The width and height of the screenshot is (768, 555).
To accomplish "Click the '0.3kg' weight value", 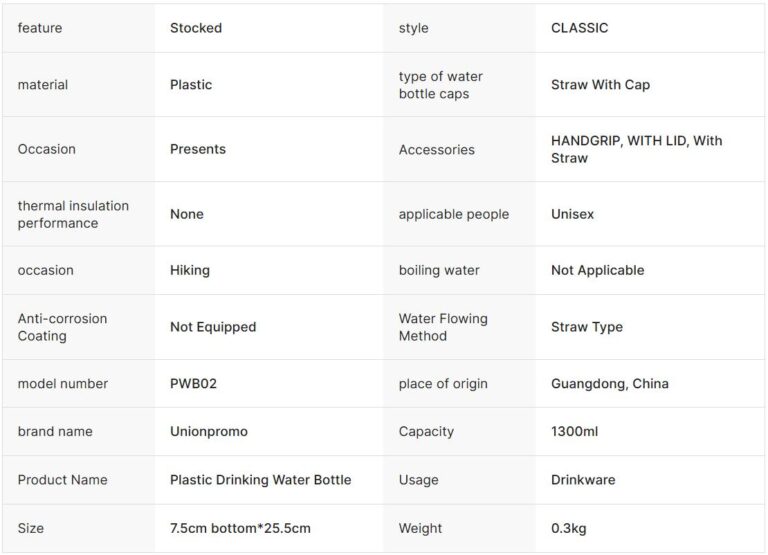I will [569, 527].
